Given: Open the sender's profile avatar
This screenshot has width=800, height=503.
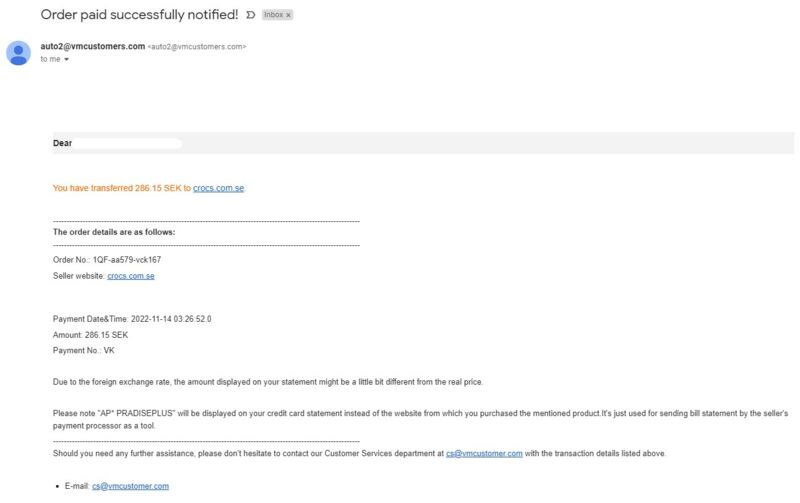Looking at the screenshot, I should (x=18, y=53).
